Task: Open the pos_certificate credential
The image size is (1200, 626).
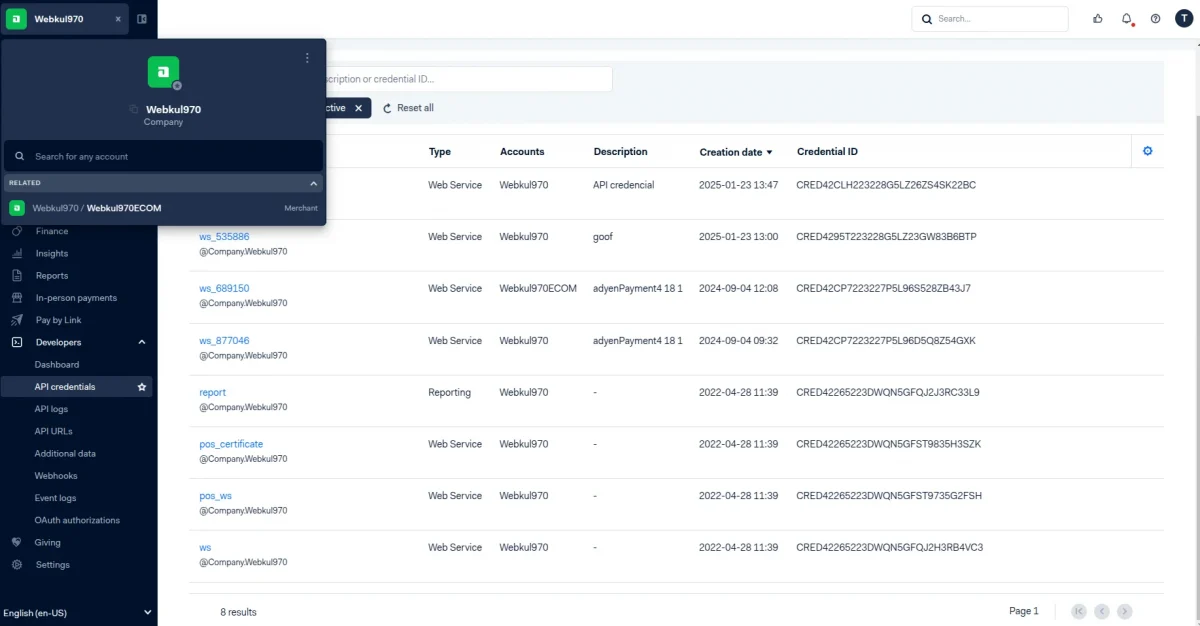Action: point(231,444)
